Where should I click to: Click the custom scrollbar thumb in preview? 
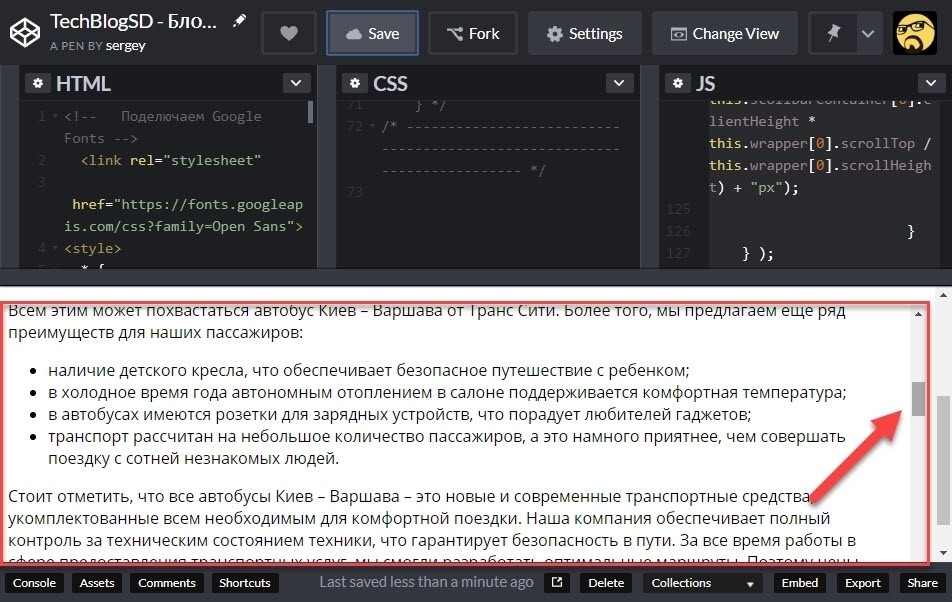[919, 399]
